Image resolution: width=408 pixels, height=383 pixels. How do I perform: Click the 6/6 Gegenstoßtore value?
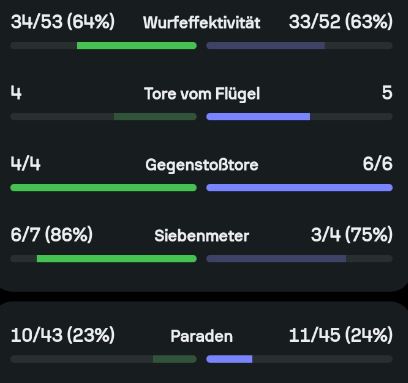pos(378,164)
